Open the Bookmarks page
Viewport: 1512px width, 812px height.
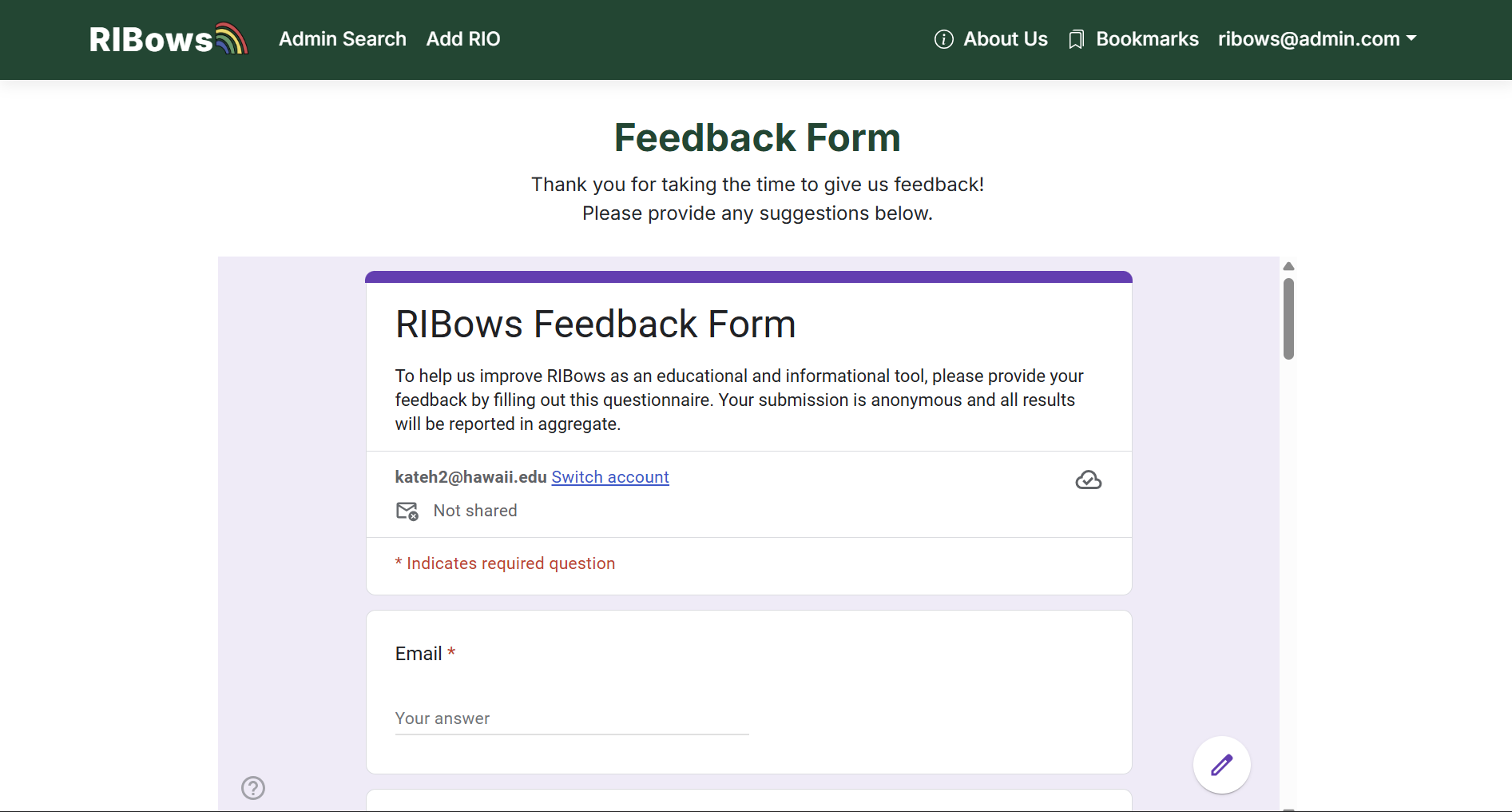tap(1146, 39)
